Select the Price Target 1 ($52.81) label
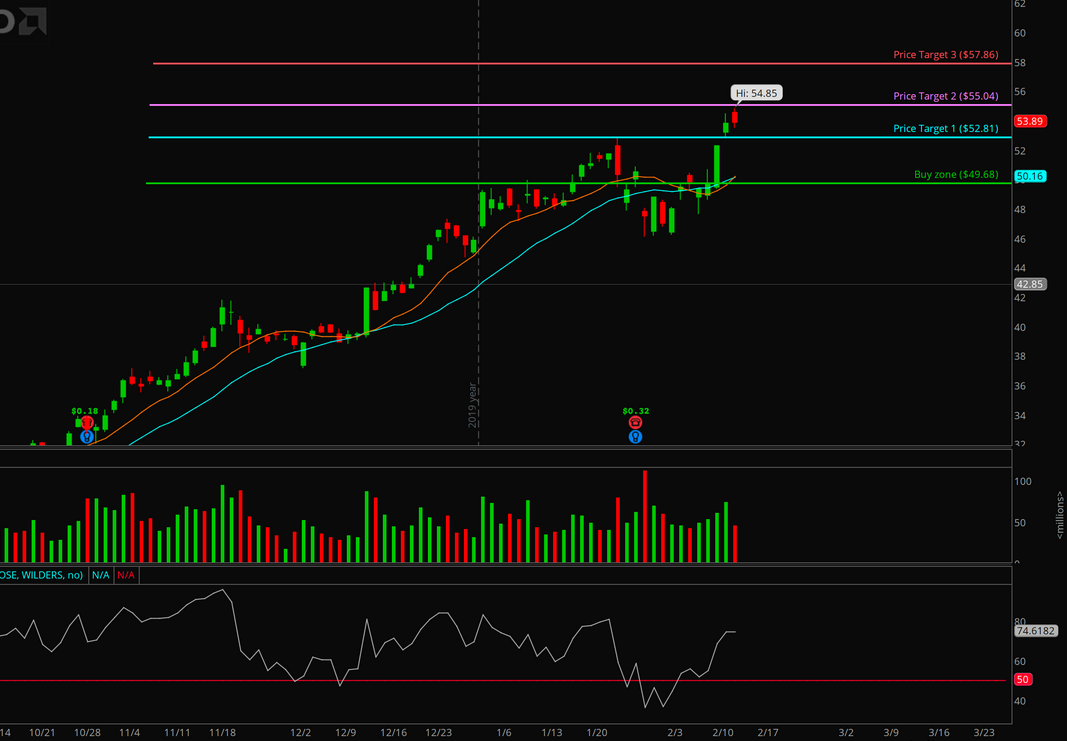 click(945, 129)
